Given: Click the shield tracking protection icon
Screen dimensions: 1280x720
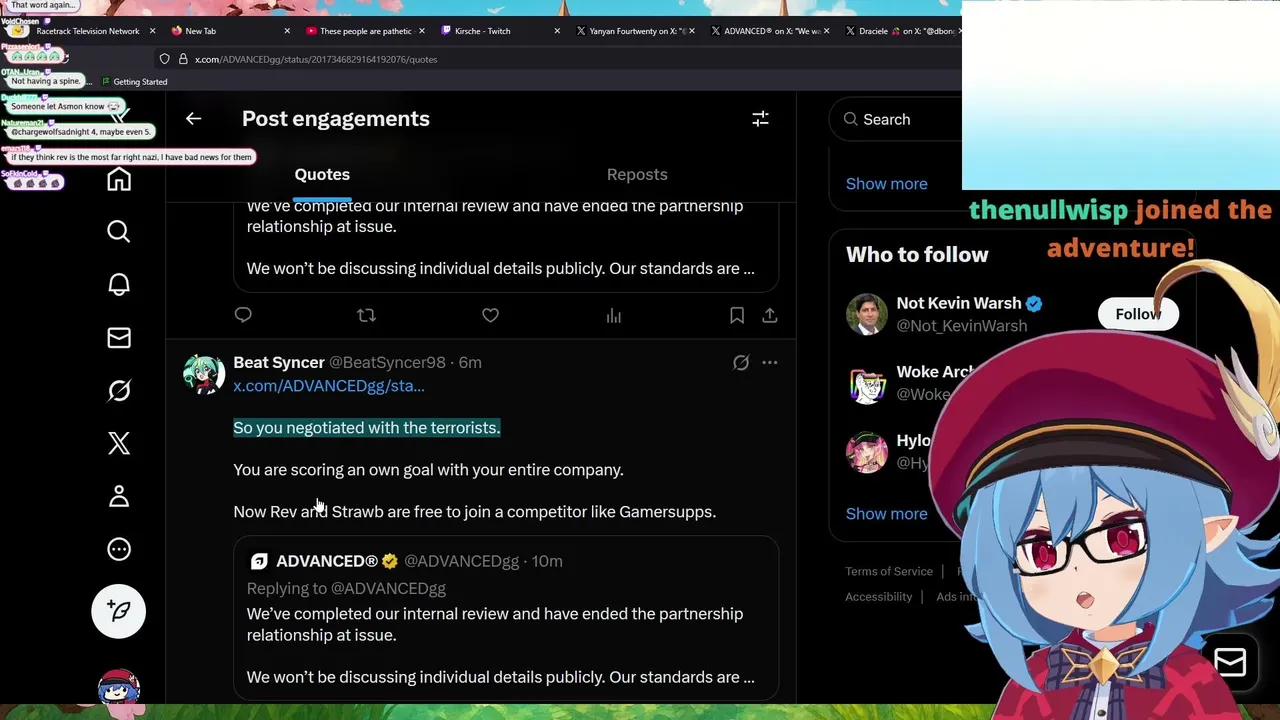Looking at the screenshot, I should point(165,59).
